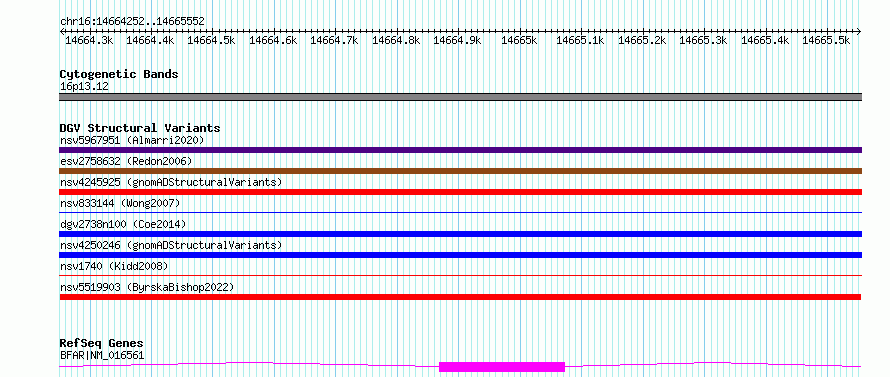This screenshot has height=377, width=890.
Task: Select dgv2738n100 (Coe2014) variant label
Action: click(x=123, y=224)
